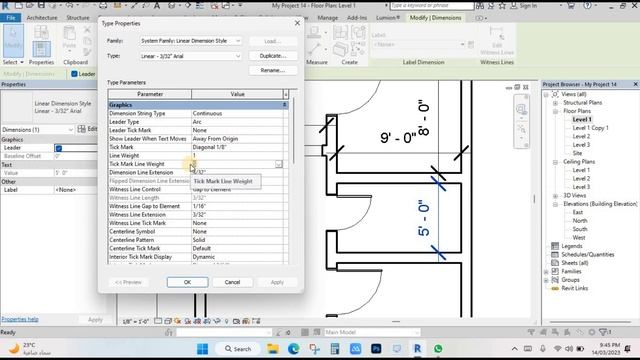Click the Cancel button in Type Properties

click(232, 282)
